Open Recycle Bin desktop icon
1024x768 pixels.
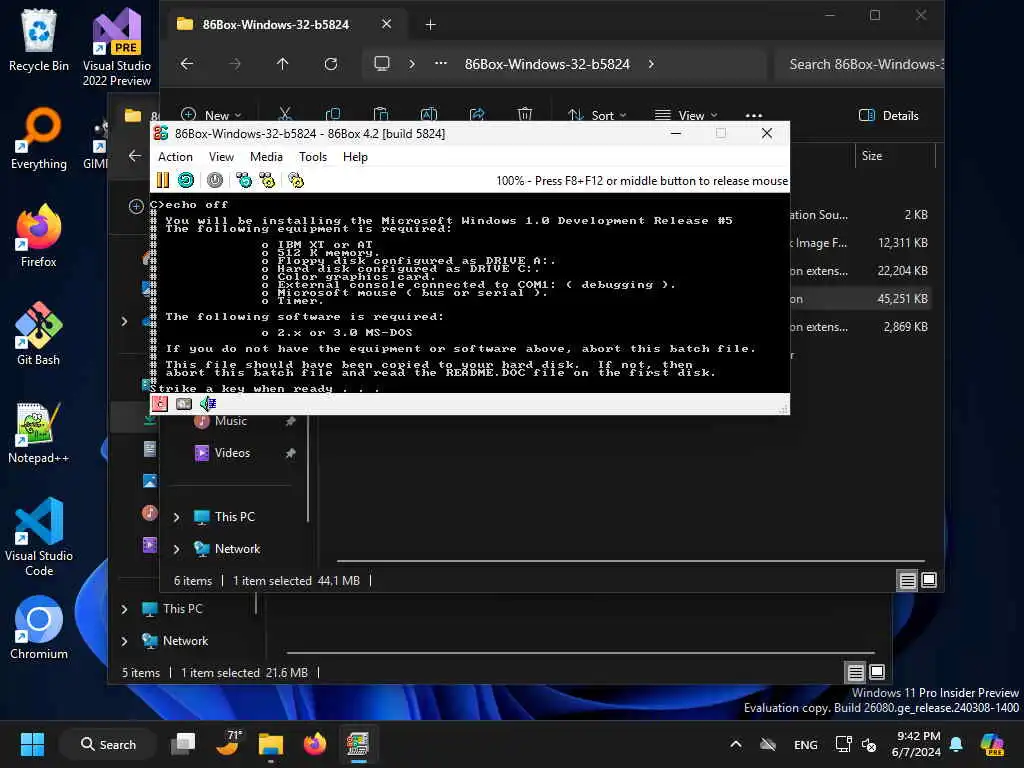point(39,40)
